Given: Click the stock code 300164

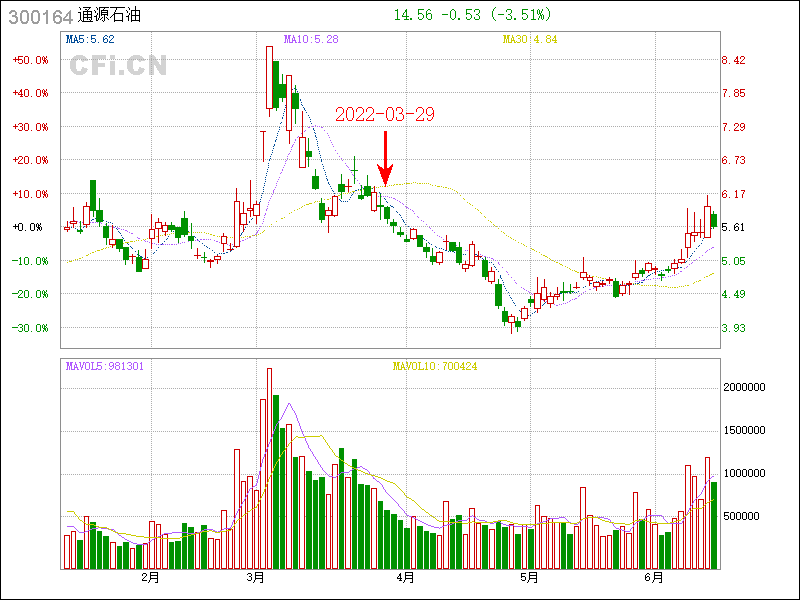Looking at the screenshot, I should coord(38,16).
